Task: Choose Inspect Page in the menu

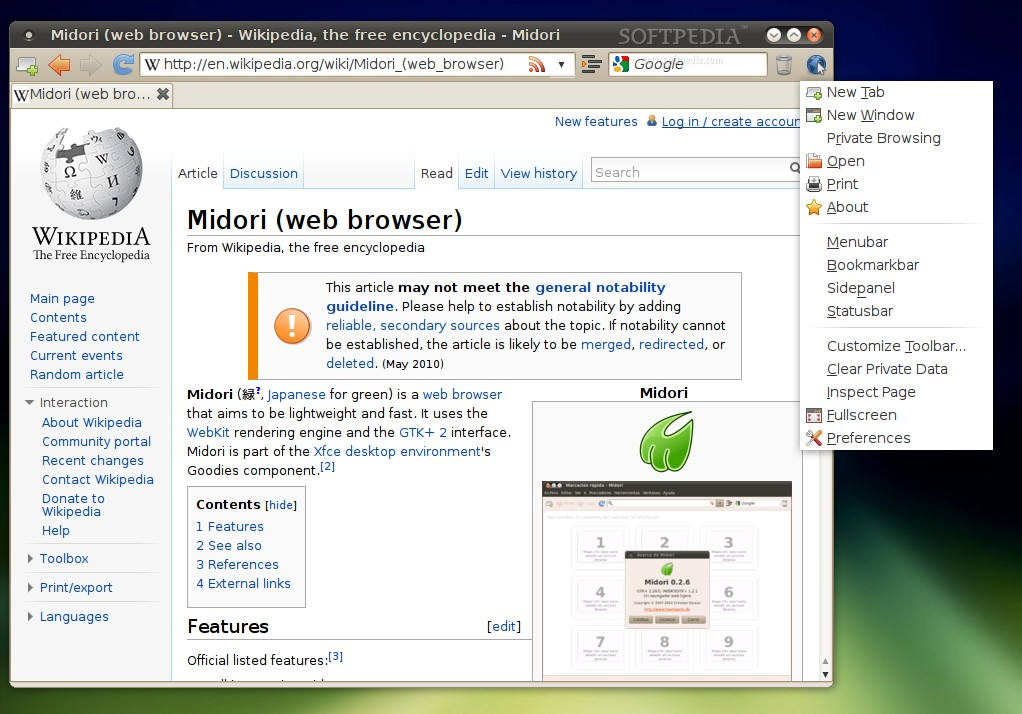Action: pos(896,392)
